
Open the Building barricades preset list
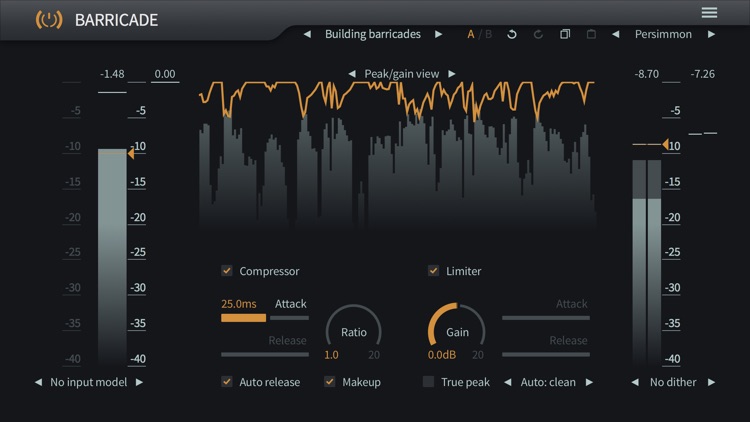tap(373, 34)
